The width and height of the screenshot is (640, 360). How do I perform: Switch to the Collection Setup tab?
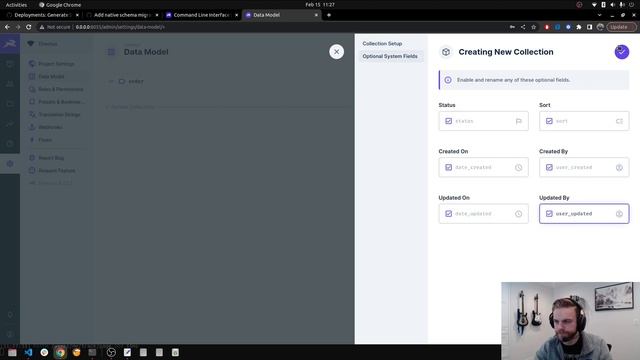382,43
